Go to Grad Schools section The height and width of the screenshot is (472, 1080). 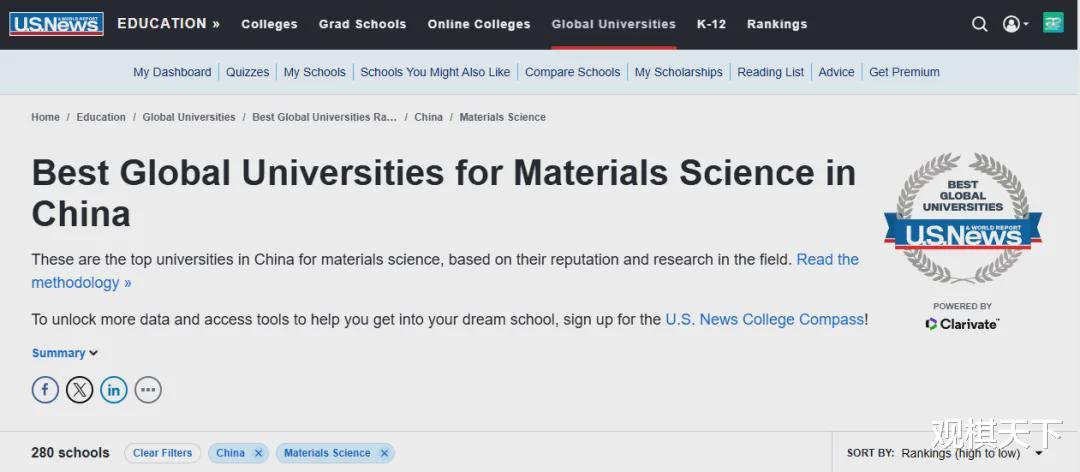click(362, 24)
